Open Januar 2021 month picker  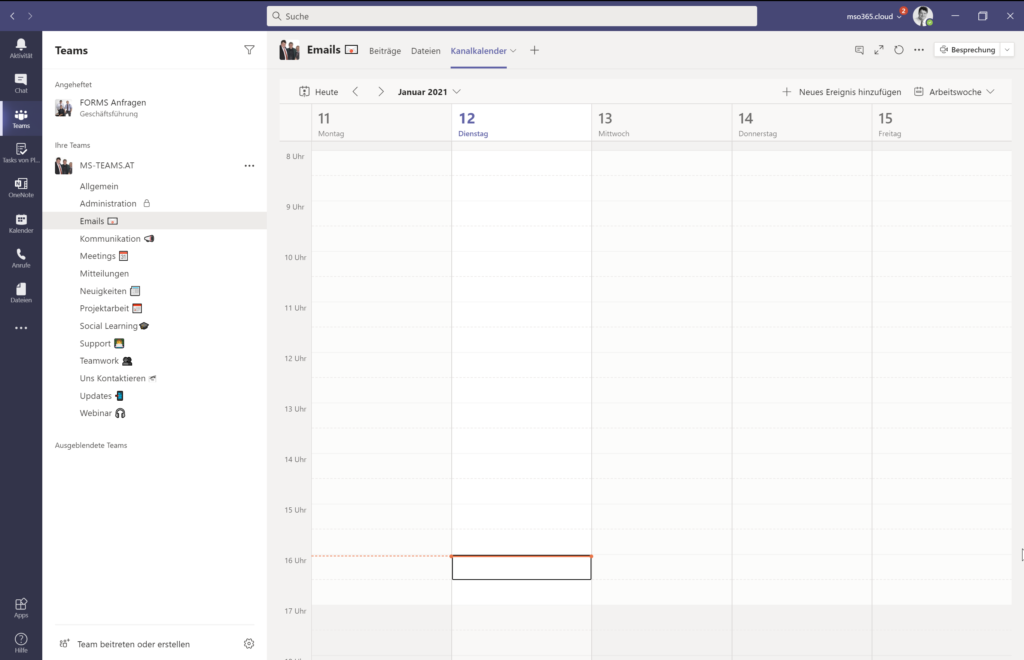(429, 92)
